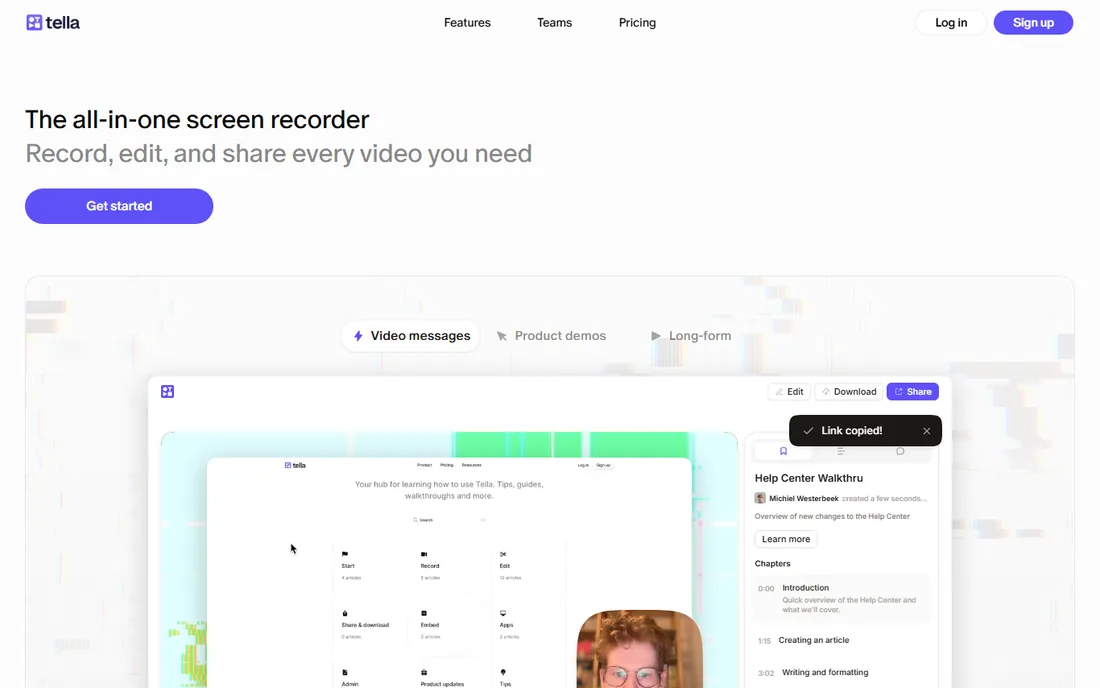Click the Product link in the recorded page nav
Viewport: 1100px width, 688px height.
424,465
